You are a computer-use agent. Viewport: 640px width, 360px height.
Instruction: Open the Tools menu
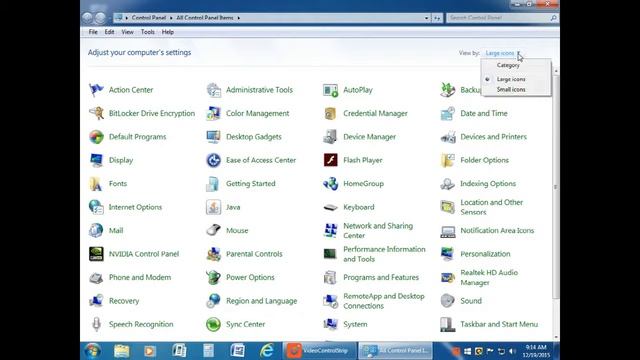point(148,32)
